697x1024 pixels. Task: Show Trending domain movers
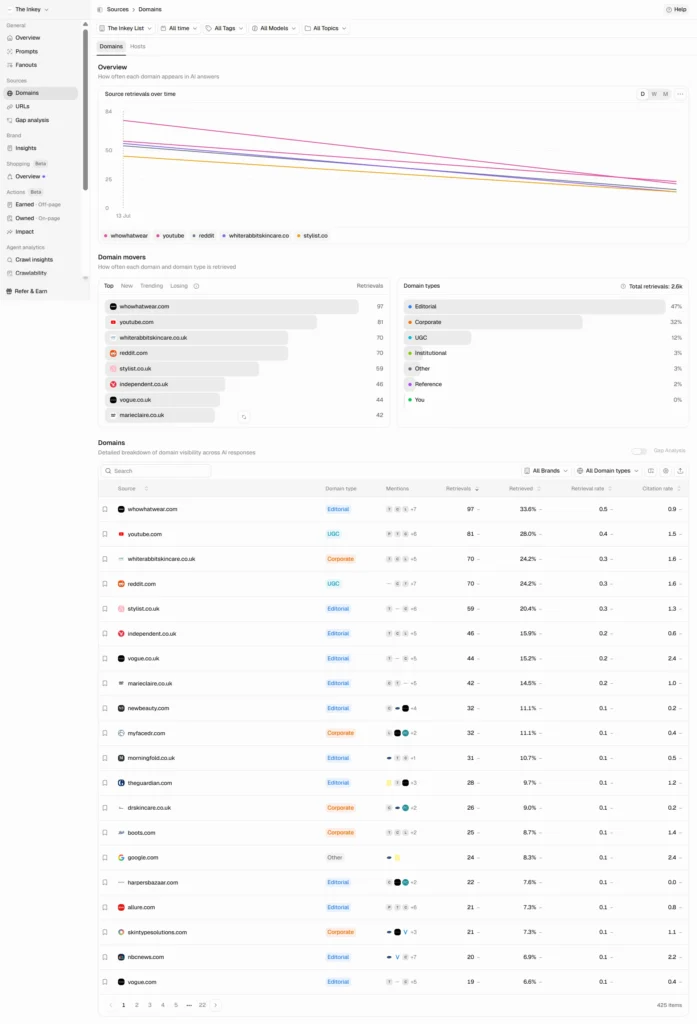point(152,286)
